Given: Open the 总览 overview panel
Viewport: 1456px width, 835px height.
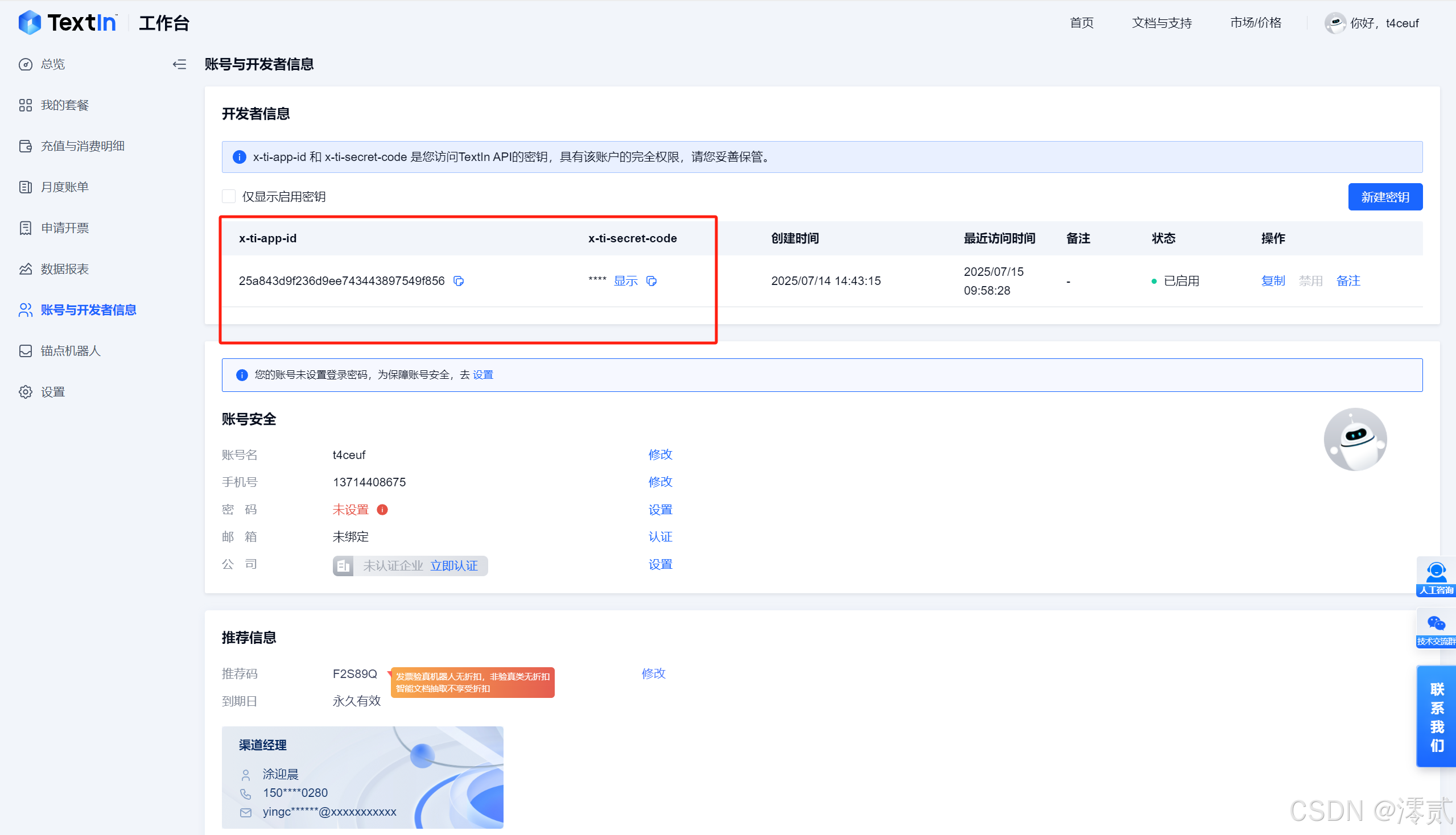Looking at the screenshot, I should pyautogui.click(x=52, y=64).
